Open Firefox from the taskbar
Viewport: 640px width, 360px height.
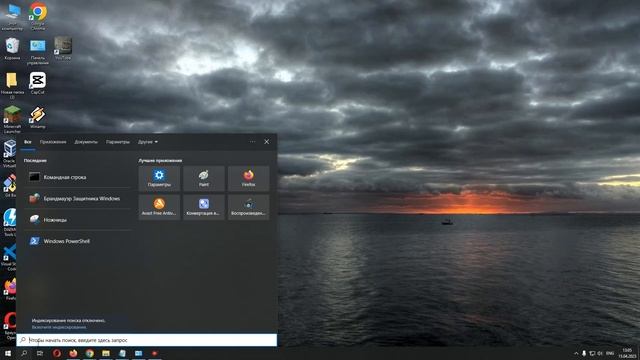point(73,353)
